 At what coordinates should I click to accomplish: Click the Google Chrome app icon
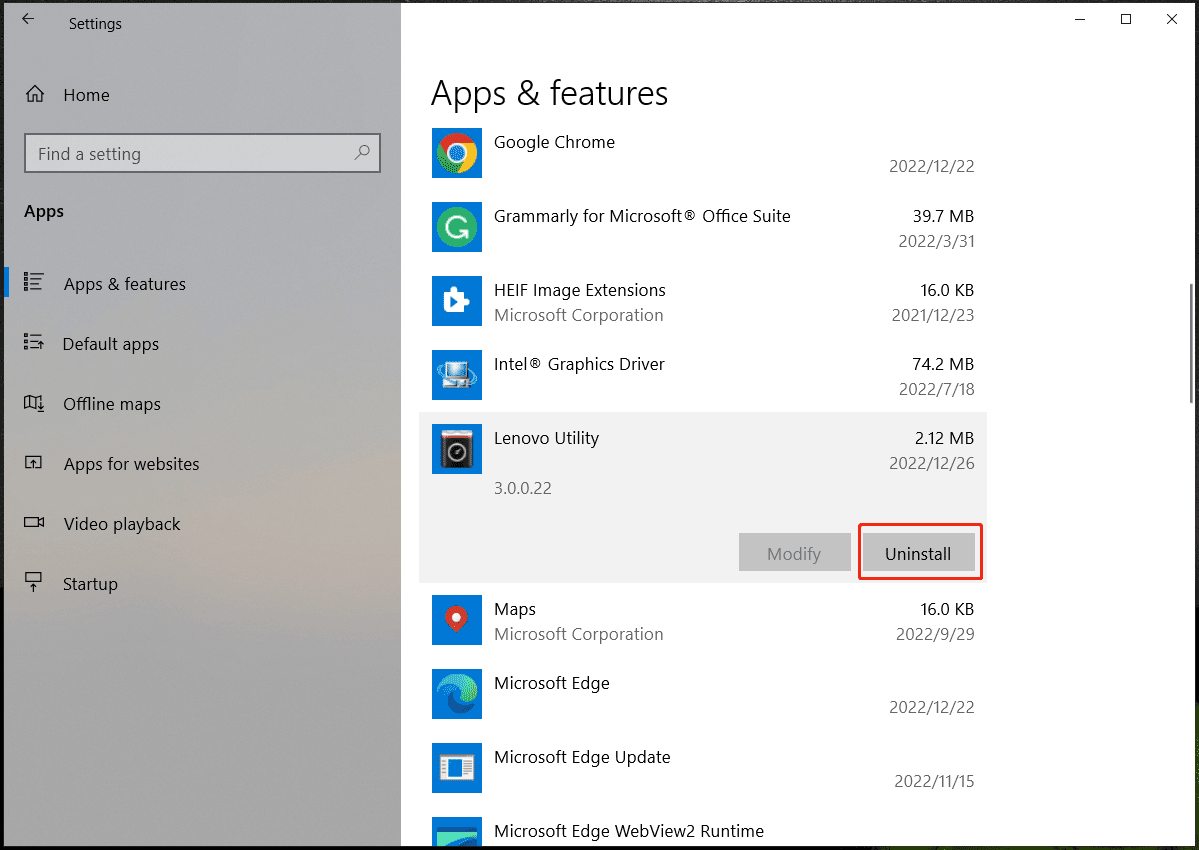(456, 153)
